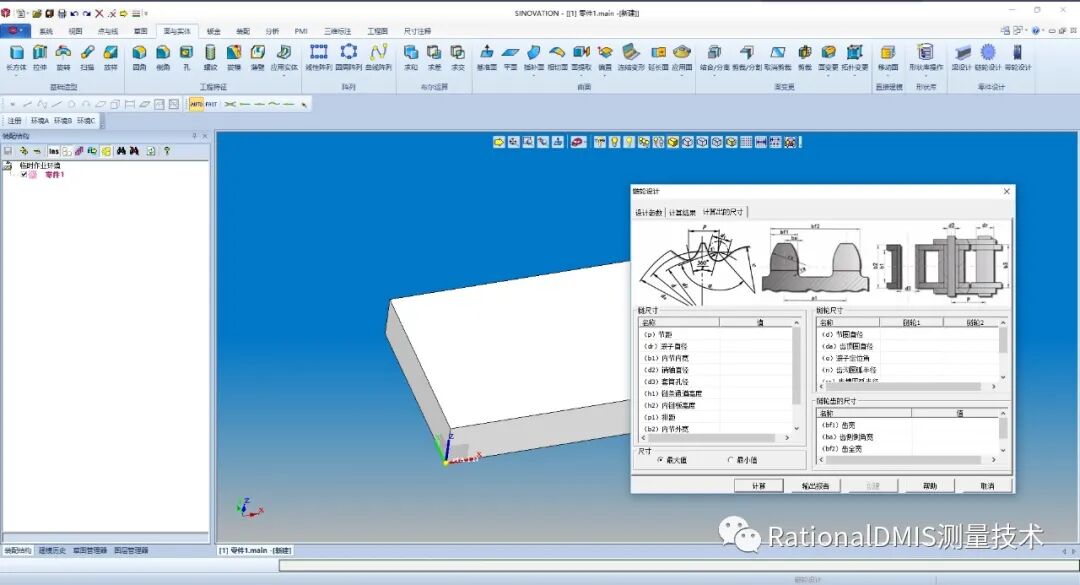The image size is (1080, 585).
Task: Expand the 临时作业环境 tree node
Action: [x=8, y=165]
